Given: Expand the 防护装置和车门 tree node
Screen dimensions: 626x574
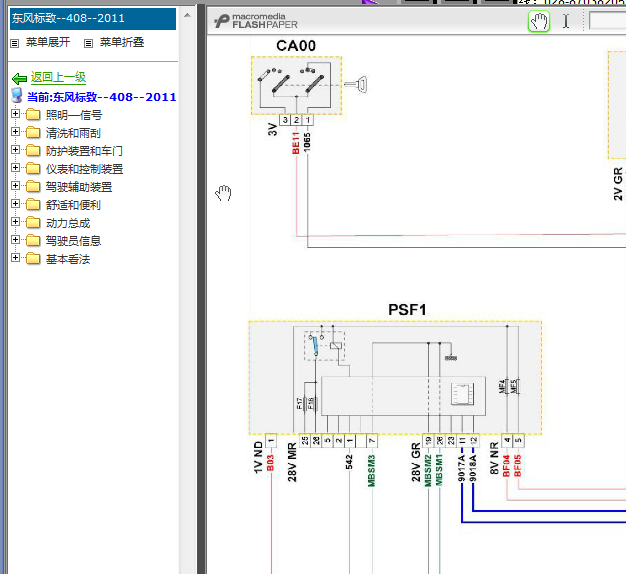Looking at the screenshot, I should pos(15,151).
